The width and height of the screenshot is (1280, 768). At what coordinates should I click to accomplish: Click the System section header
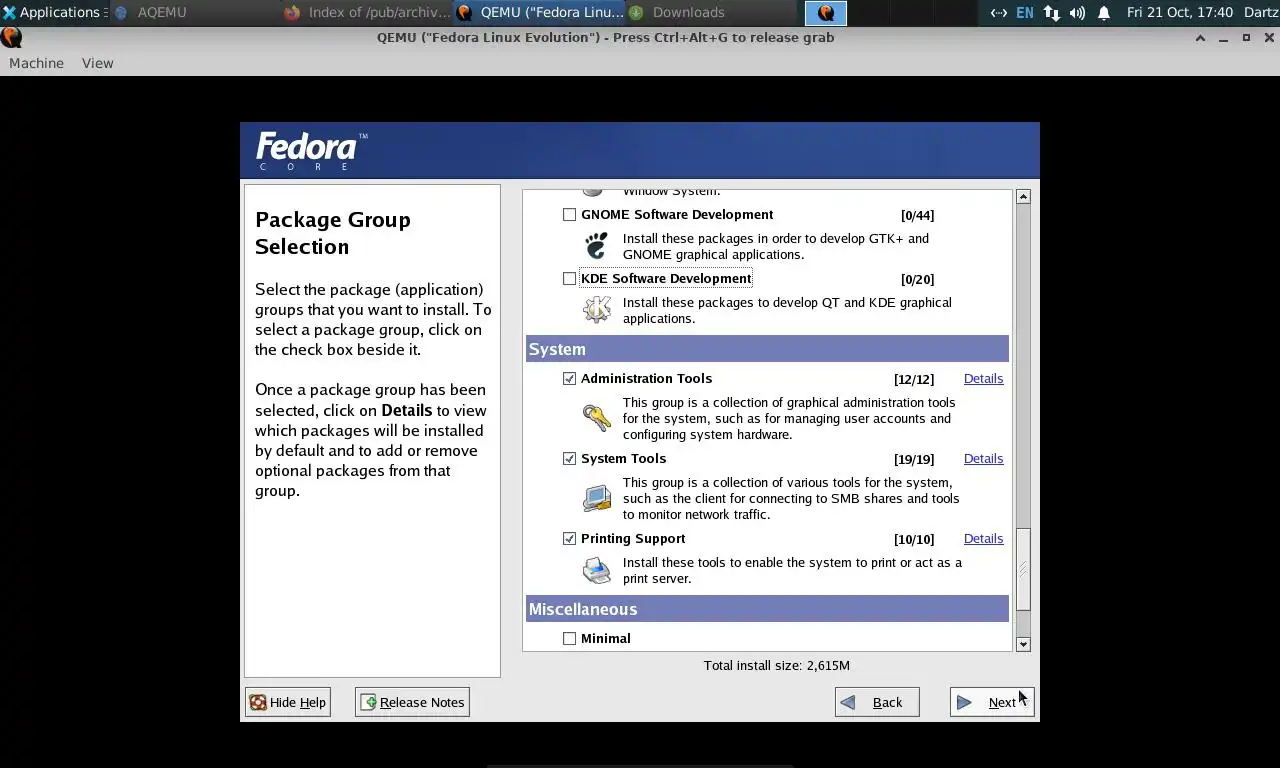point(767,349)
